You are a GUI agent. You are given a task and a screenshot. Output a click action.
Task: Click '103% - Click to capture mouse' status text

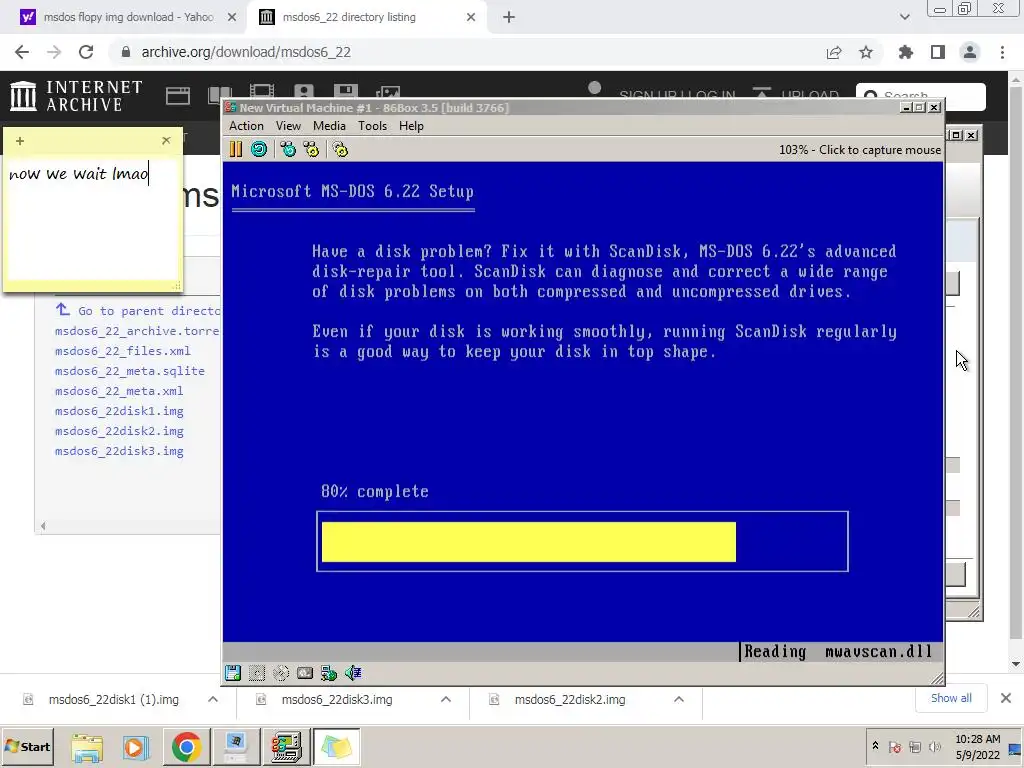(x=859, y=150)
